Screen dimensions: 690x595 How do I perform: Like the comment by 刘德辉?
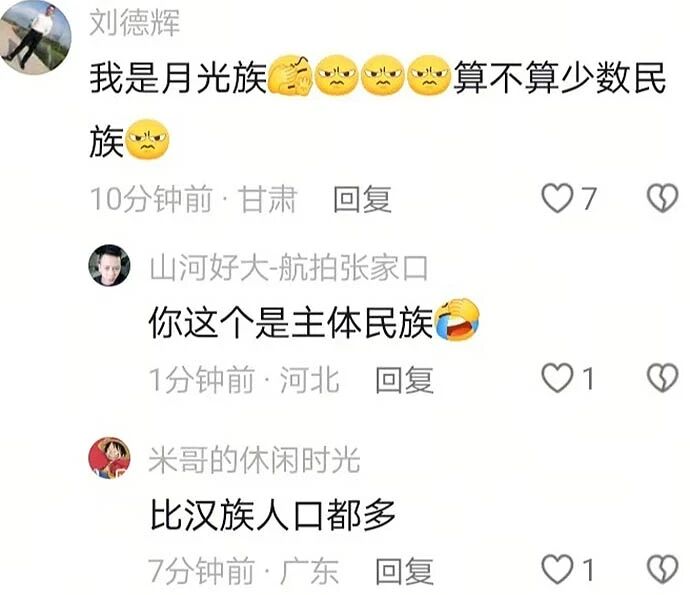558,198
